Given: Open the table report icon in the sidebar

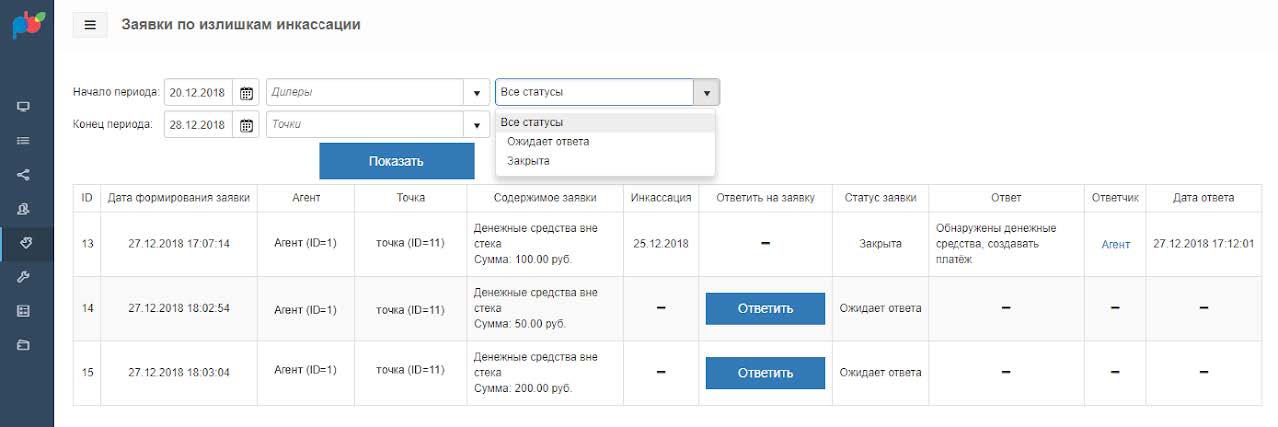Looking at the screenshot, I should coord(24,311).
